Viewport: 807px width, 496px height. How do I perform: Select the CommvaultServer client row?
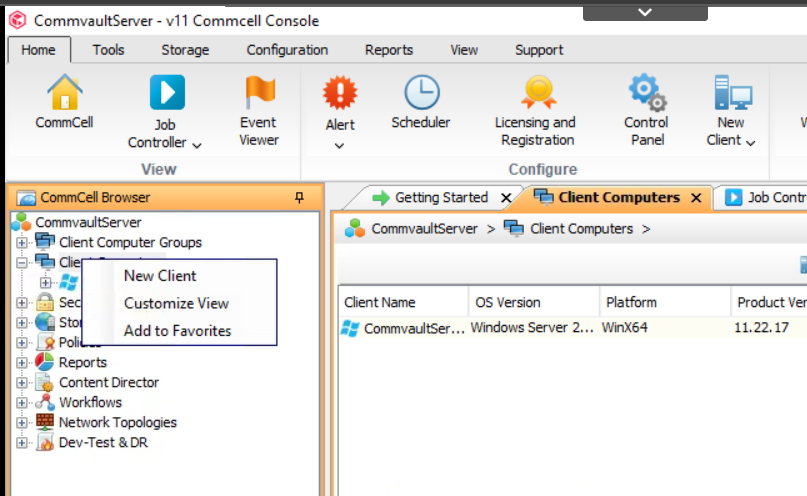click(572, 328)
